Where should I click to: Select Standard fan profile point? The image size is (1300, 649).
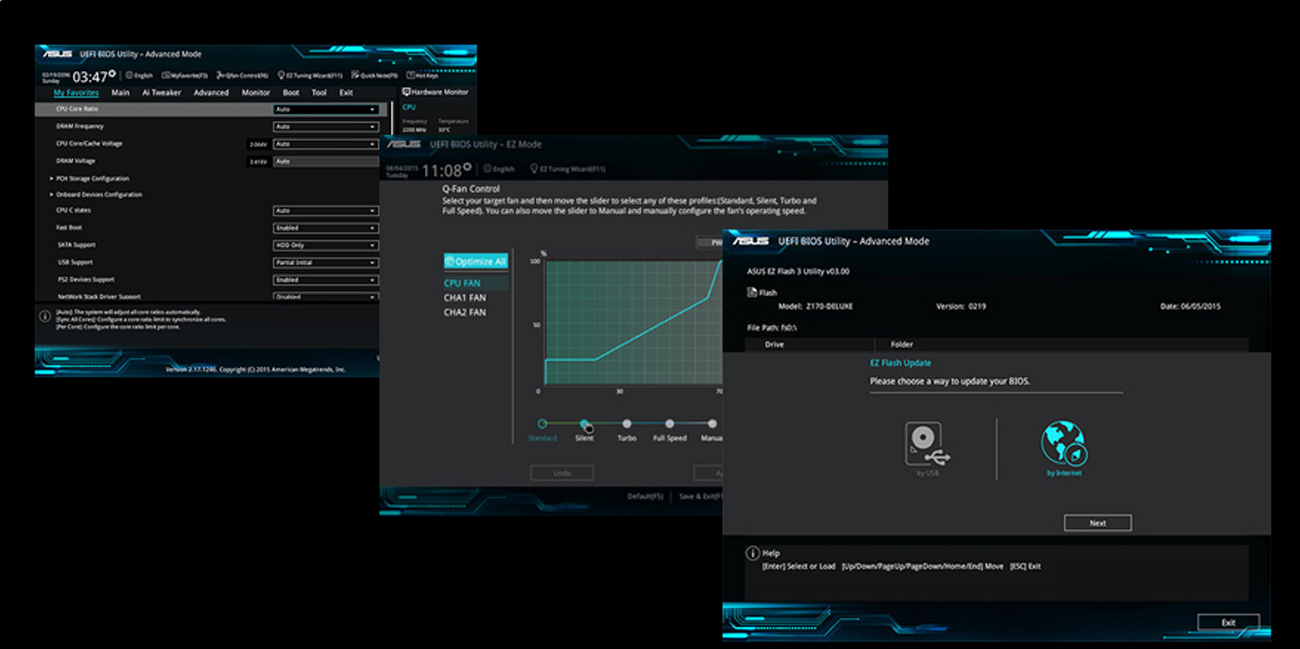coord(542,424)
